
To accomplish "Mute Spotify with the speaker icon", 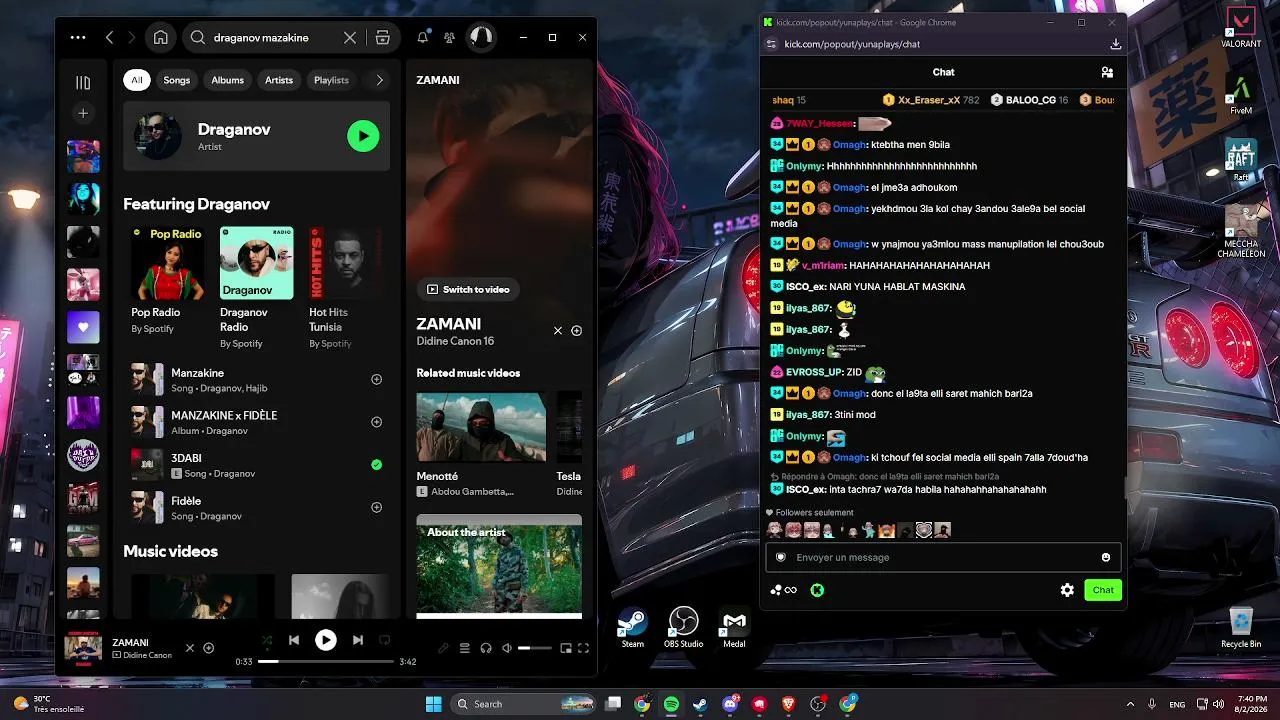I will click(507, 648).
